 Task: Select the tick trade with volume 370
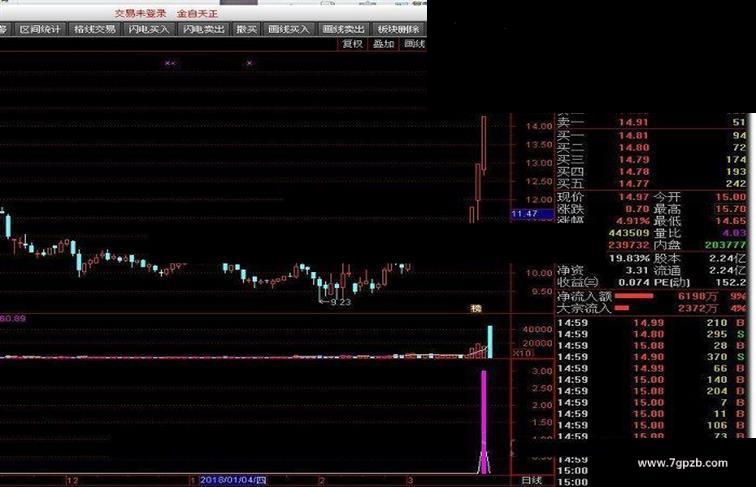click(651, 357)
